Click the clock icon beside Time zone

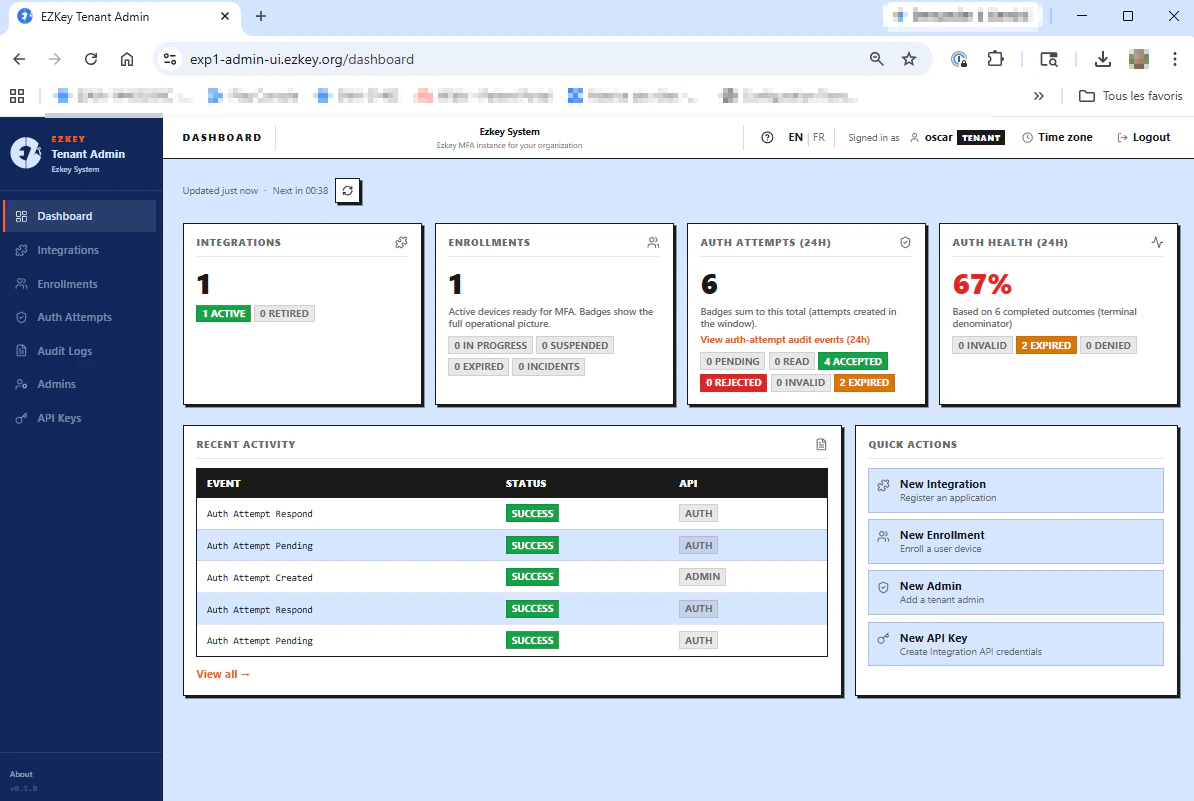click(1027, 138)
